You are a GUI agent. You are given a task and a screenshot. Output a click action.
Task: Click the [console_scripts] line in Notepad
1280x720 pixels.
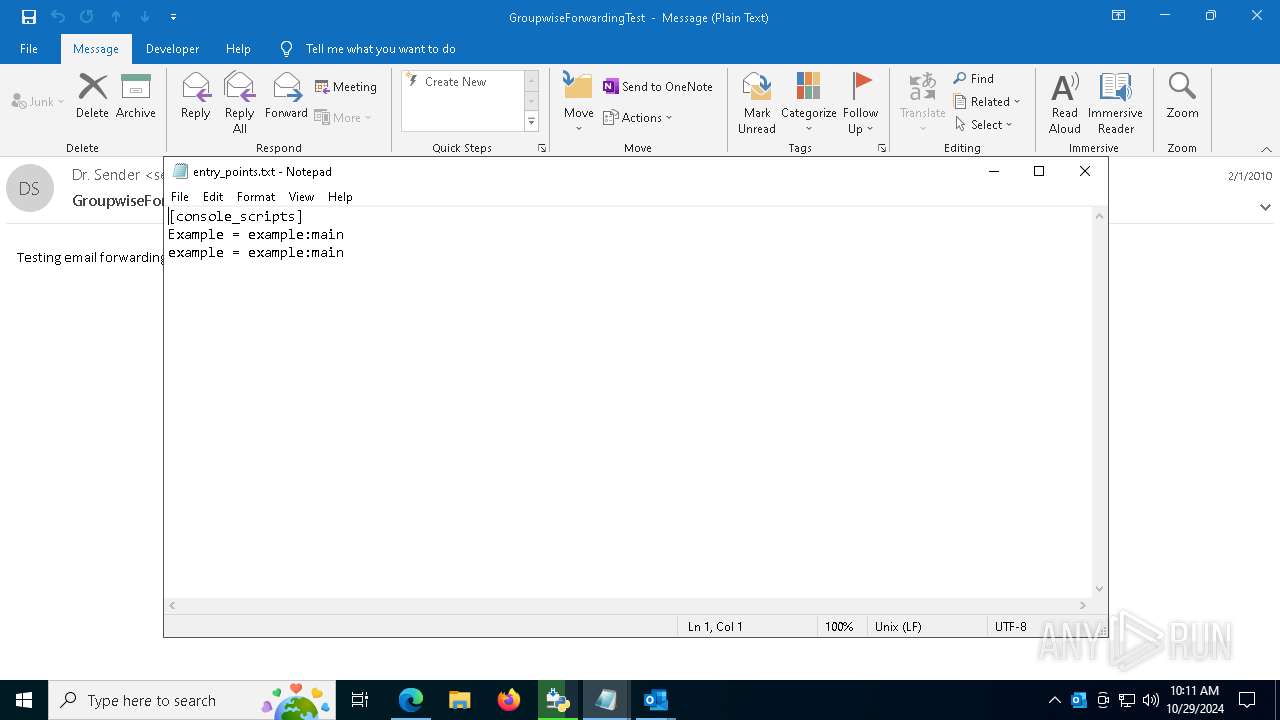pyautogui.click(x=235, y=216)
